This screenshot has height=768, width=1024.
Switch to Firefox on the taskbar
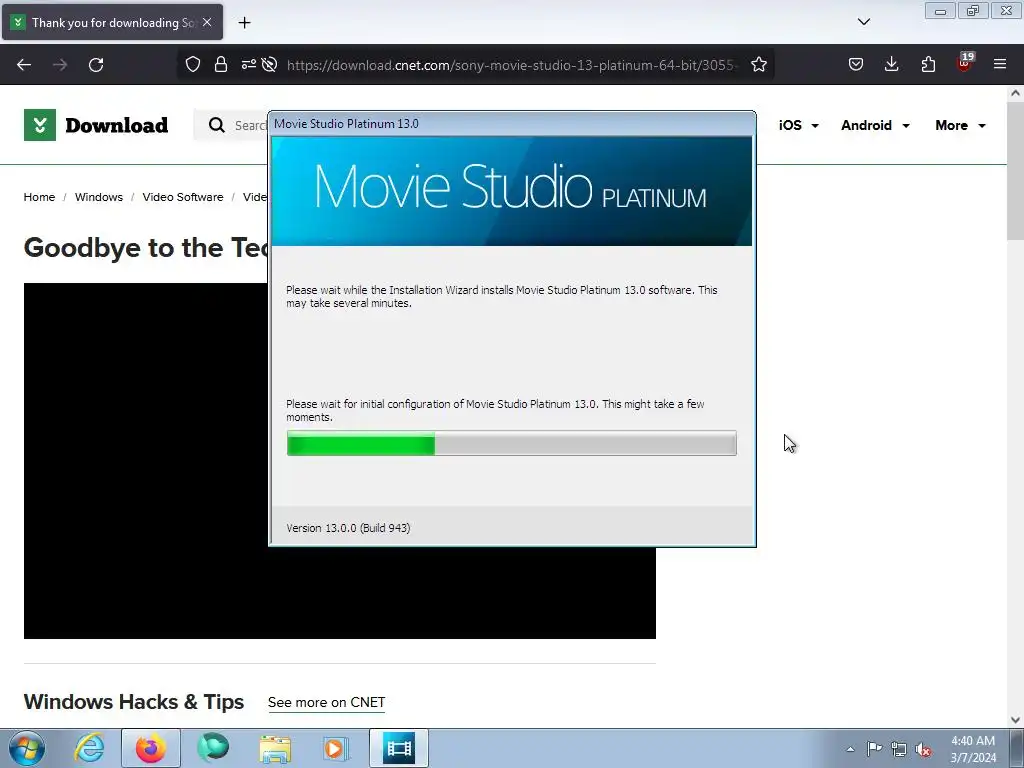tap(151, 748)
